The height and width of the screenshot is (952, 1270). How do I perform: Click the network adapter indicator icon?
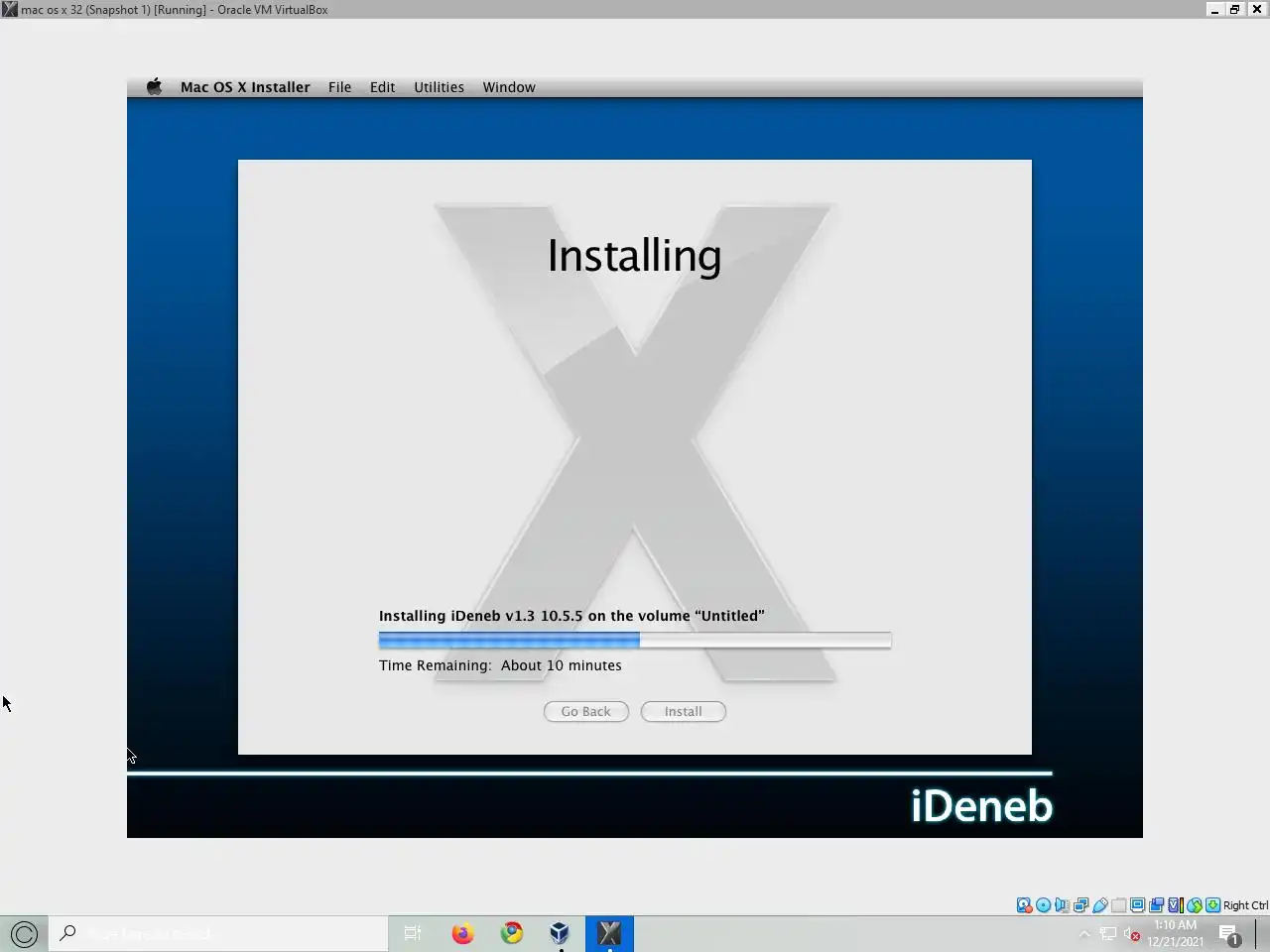1080,905
